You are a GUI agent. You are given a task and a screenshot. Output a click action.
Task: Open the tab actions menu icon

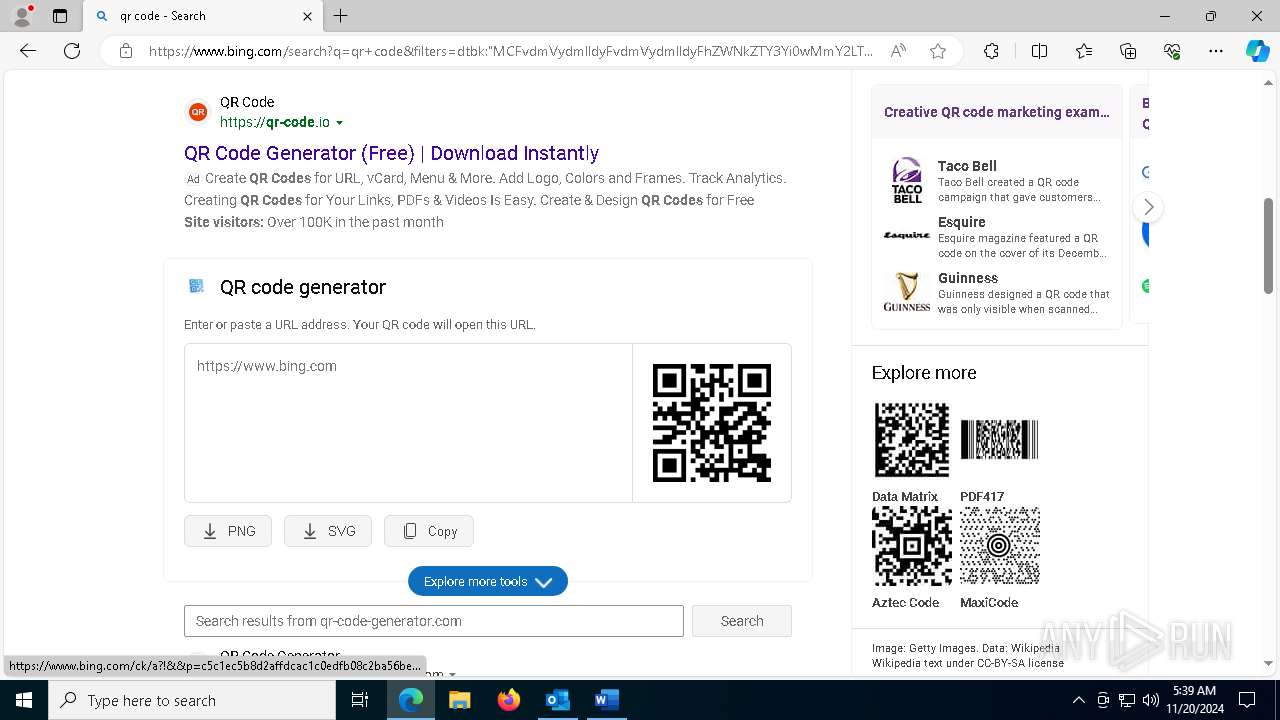pos(60,16)
